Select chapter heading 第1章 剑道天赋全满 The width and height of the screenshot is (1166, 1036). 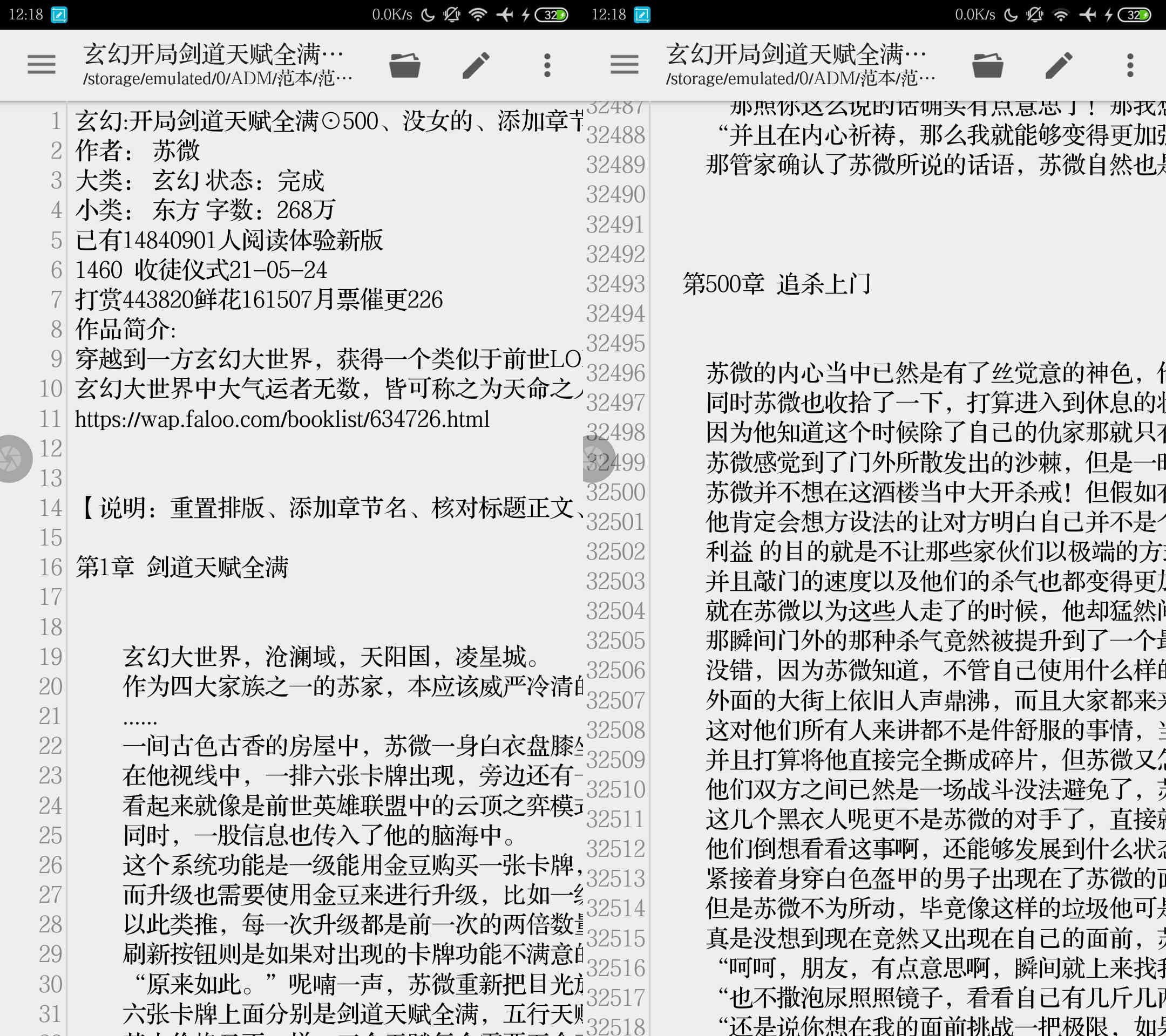point(182,567)
